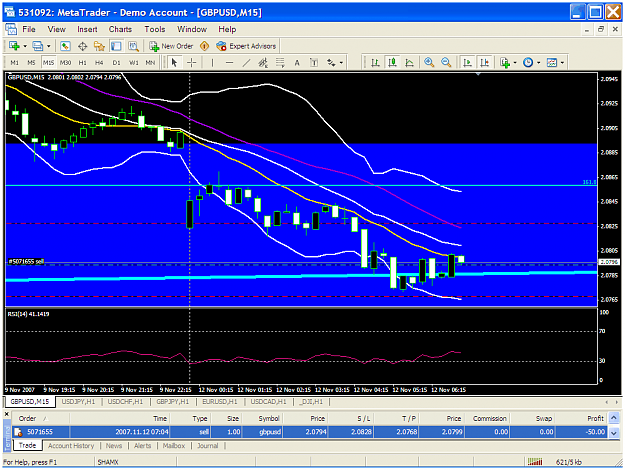Open the New Chart dropdown arrow
Viewport: 625px width, 470px height.
(x=25, y=46)
